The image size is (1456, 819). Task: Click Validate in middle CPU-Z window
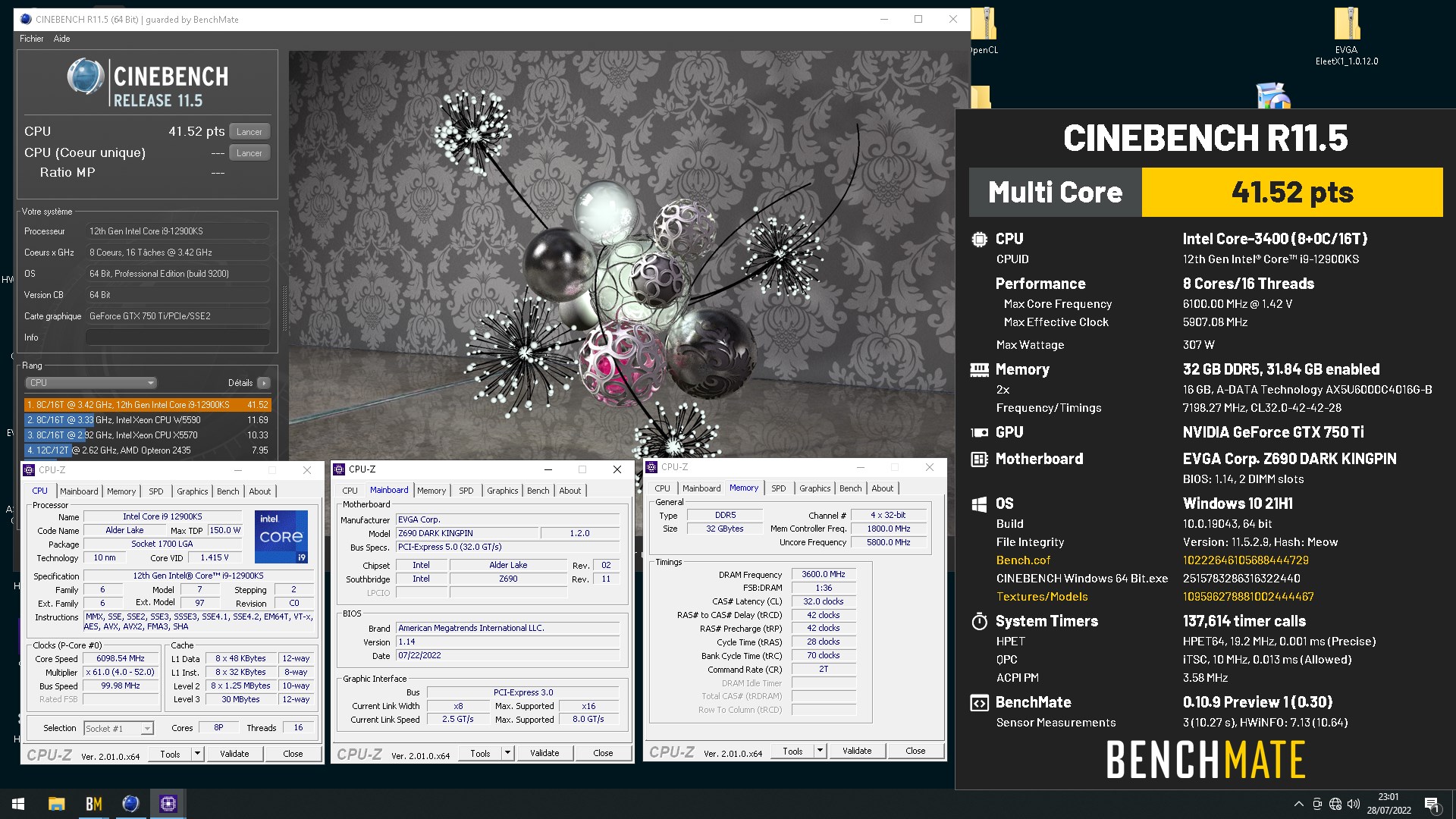coord(544,753)
